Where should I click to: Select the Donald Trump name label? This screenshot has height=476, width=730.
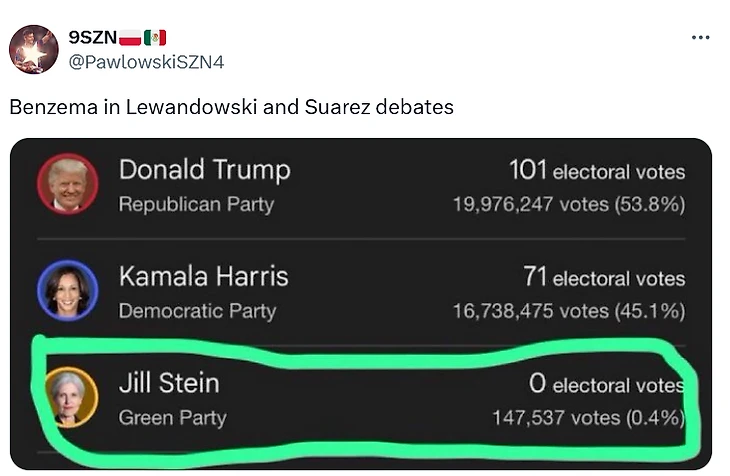[204, 170]
